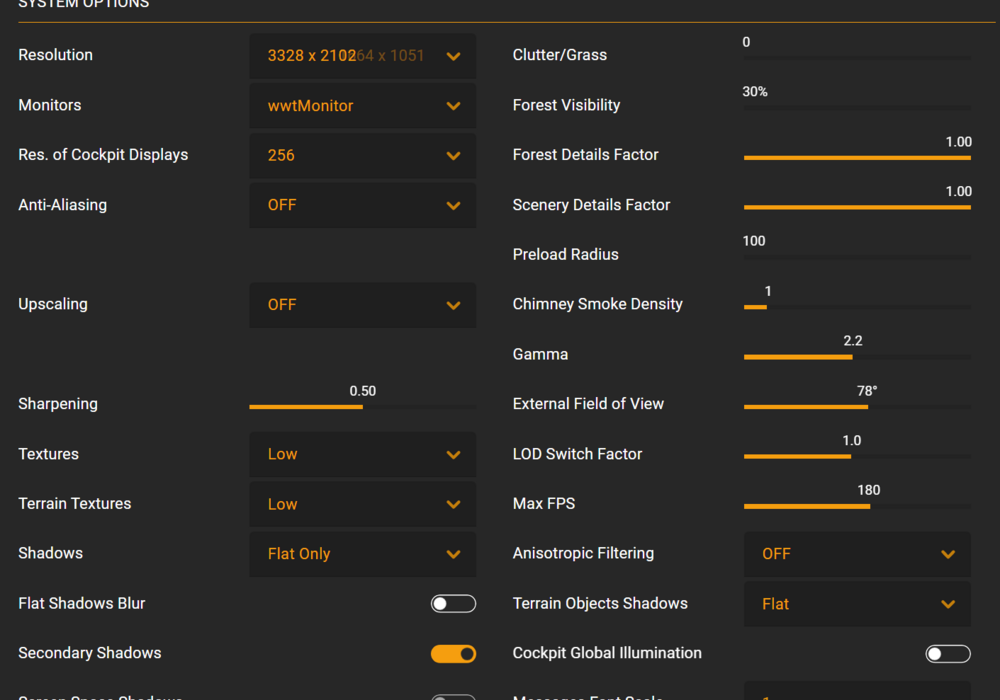1000x700 pixels.
Task: Open the Resolution dropdown
Action: click(362, 55)
